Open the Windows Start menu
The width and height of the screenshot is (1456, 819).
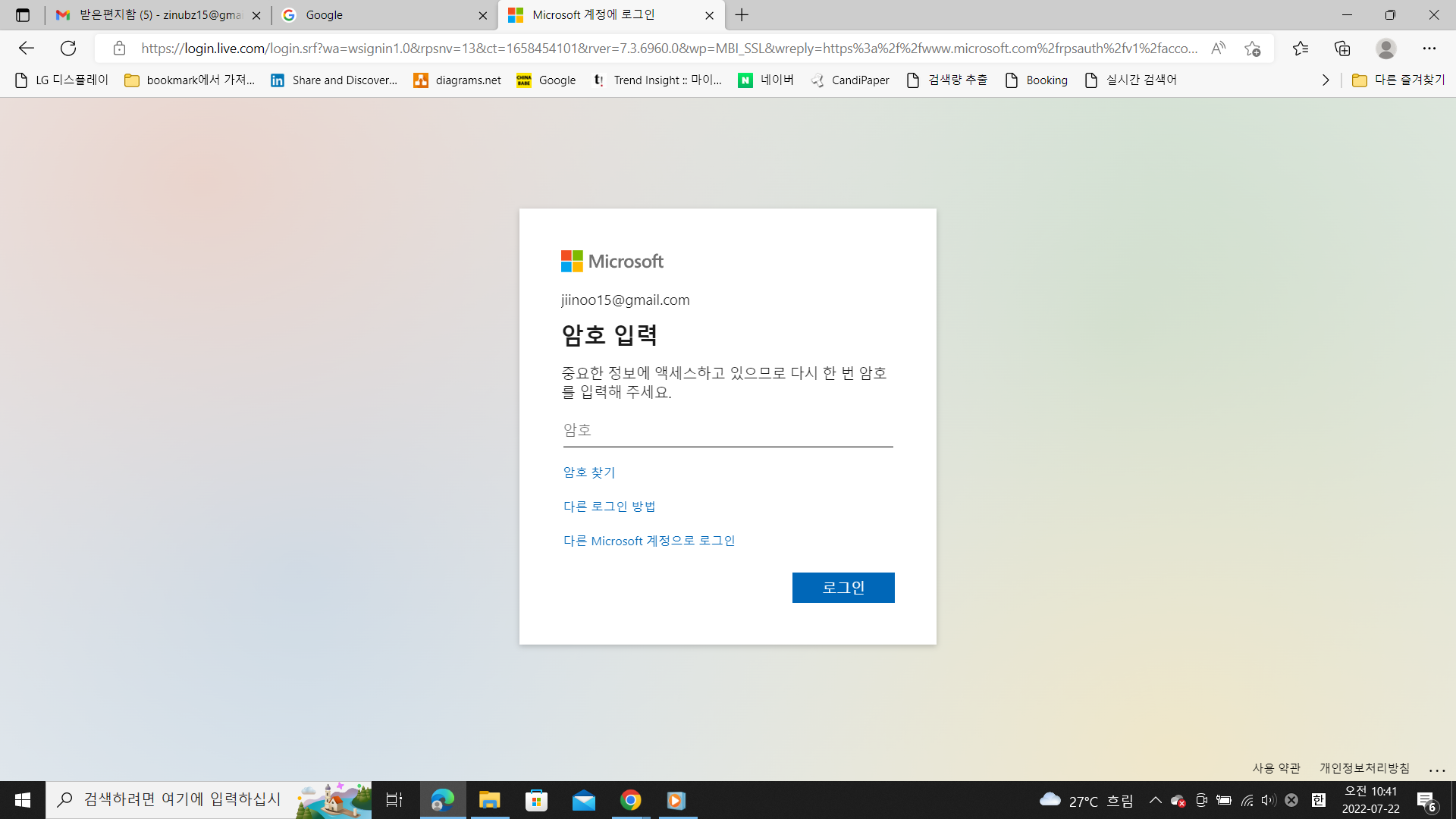pos(23,800)
